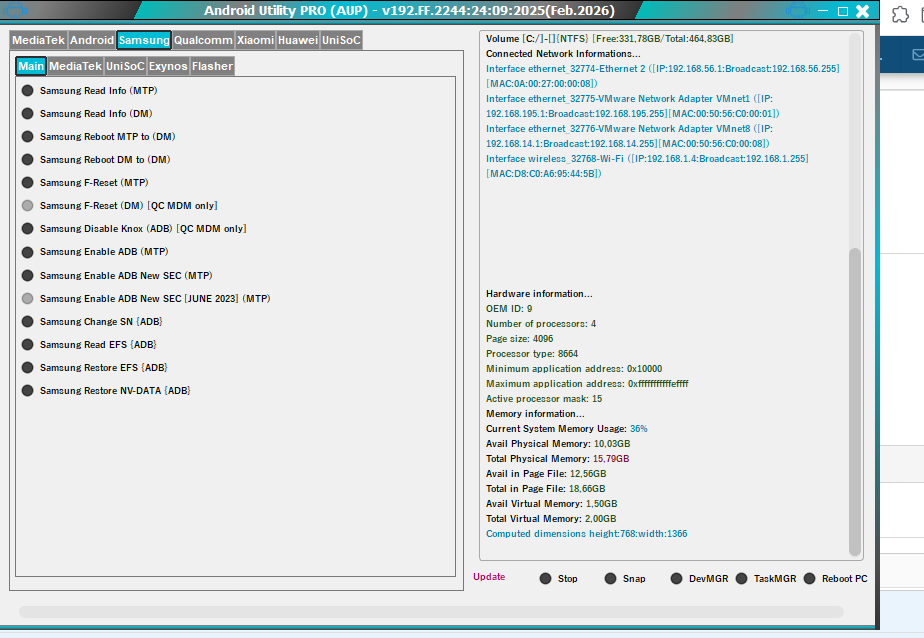Open TaskMGR task manager

click(741, 579)
